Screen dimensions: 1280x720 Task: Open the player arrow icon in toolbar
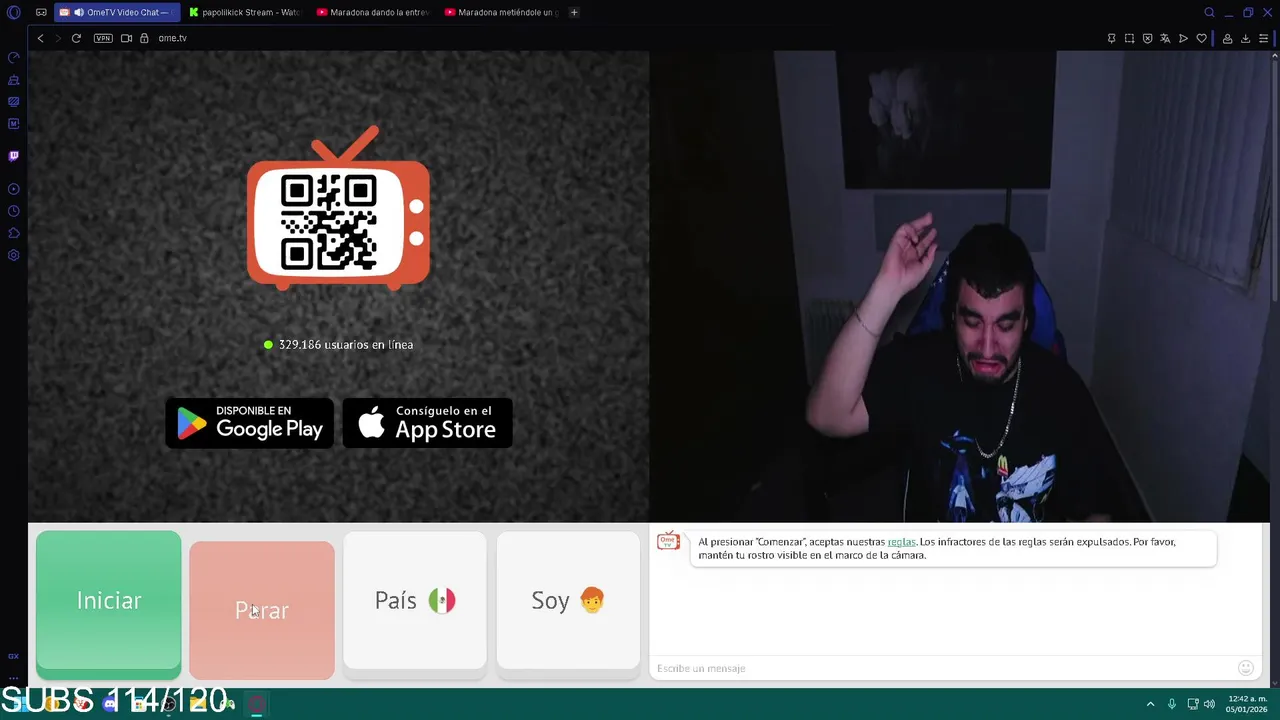1183,38
